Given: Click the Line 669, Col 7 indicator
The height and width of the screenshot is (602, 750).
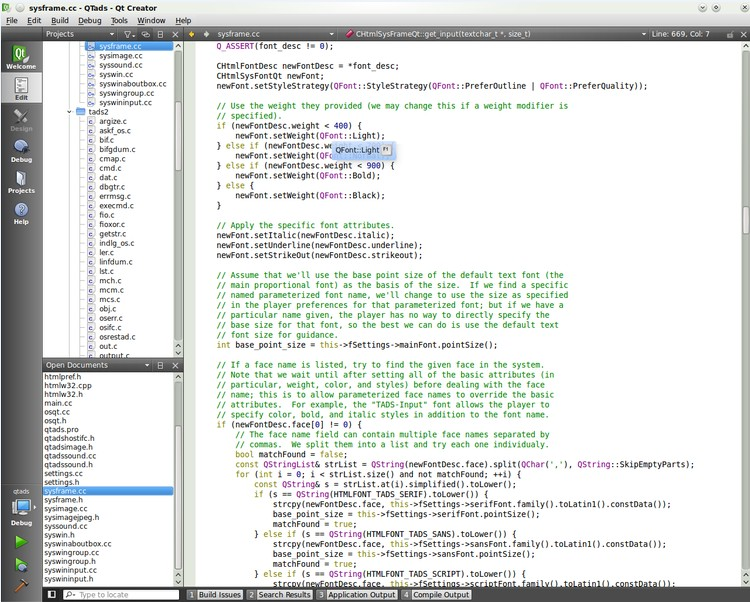Looking at the screenshot, I should [680, 34].
